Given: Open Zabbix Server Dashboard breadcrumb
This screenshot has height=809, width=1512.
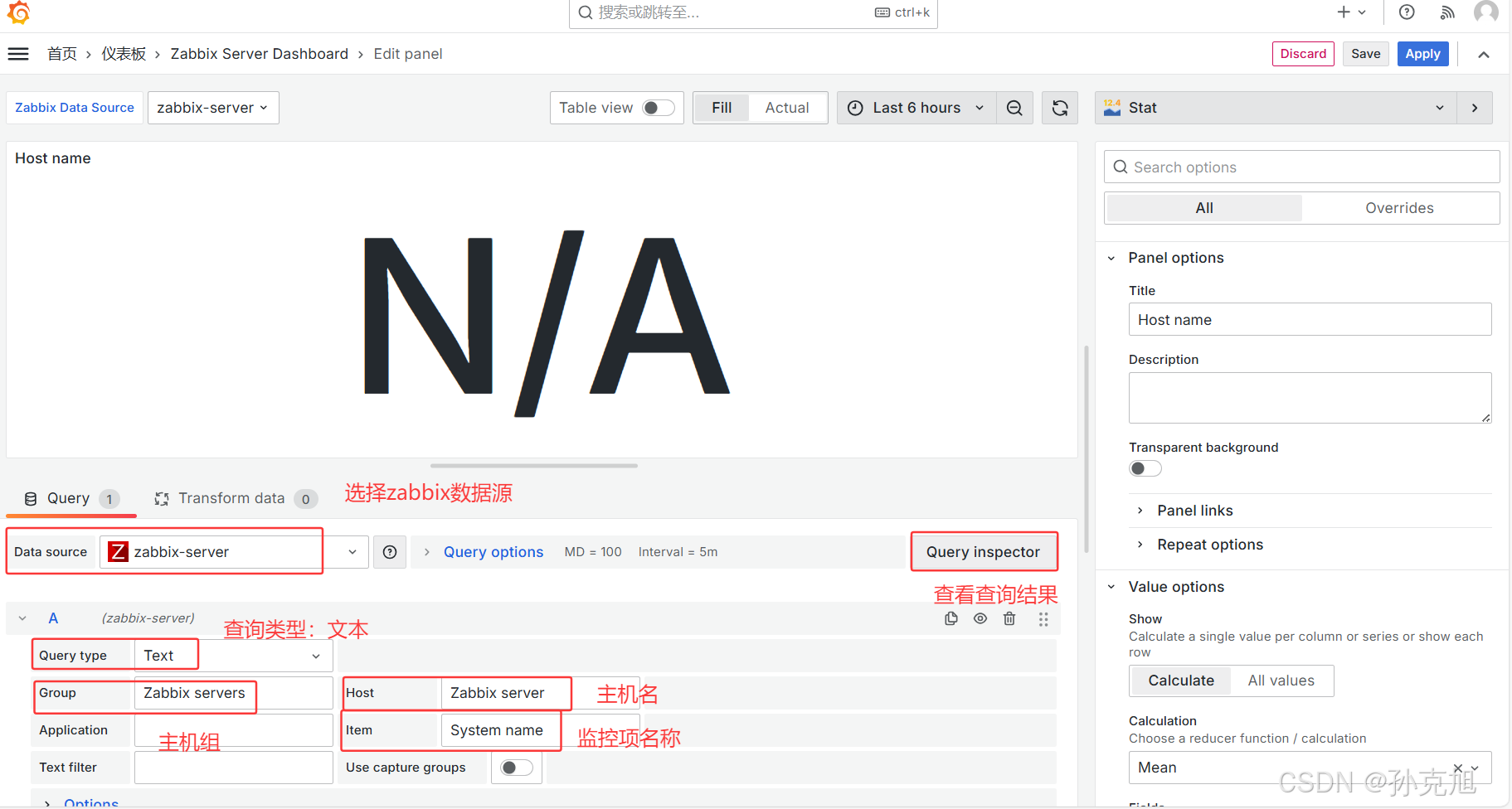Looking at the screenshot, I should (x=260, y=54).
